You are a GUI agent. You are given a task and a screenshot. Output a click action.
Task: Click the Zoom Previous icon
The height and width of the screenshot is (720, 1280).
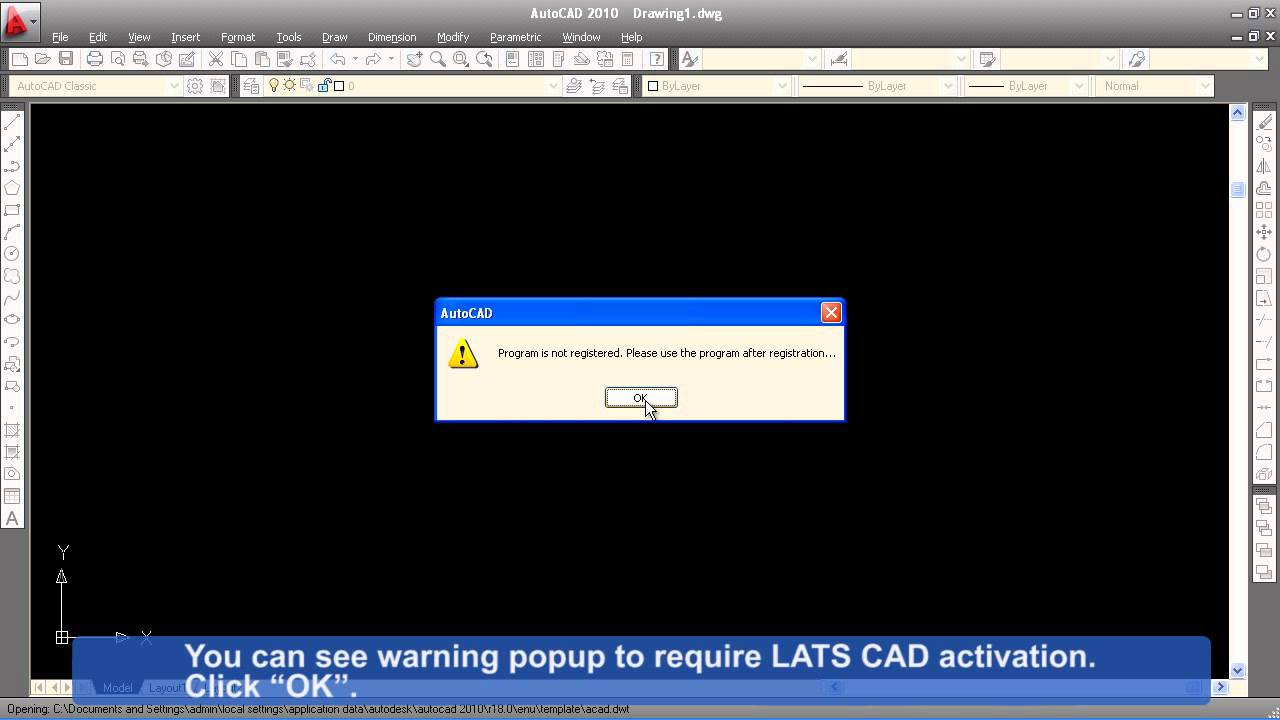click(x=485, y=60)
